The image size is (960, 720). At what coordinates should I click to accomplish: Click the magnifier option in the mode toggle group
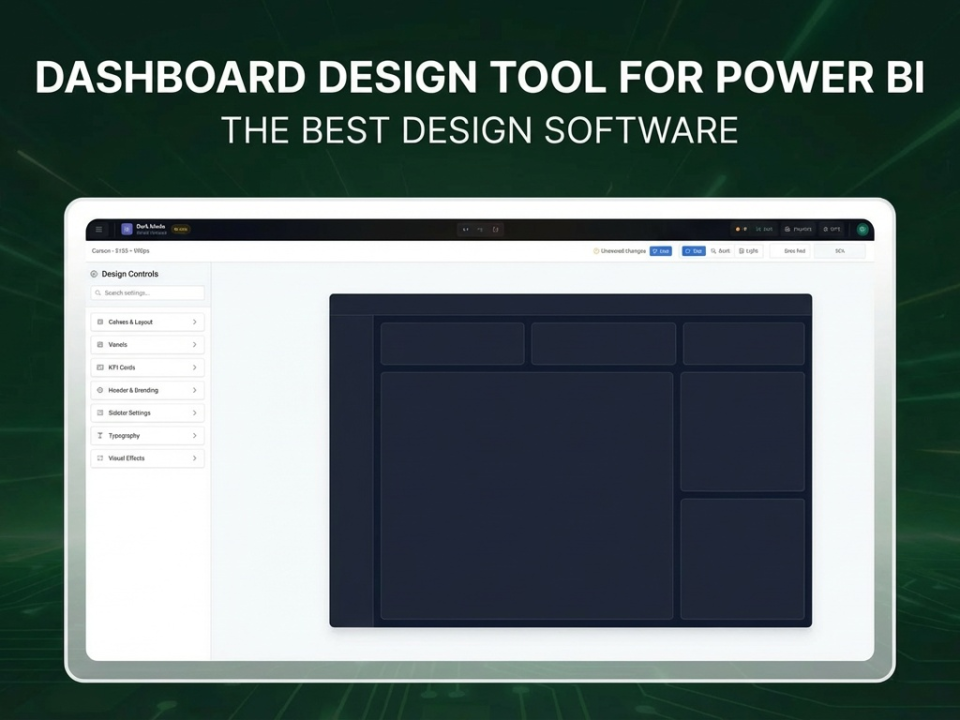(721, 251)
